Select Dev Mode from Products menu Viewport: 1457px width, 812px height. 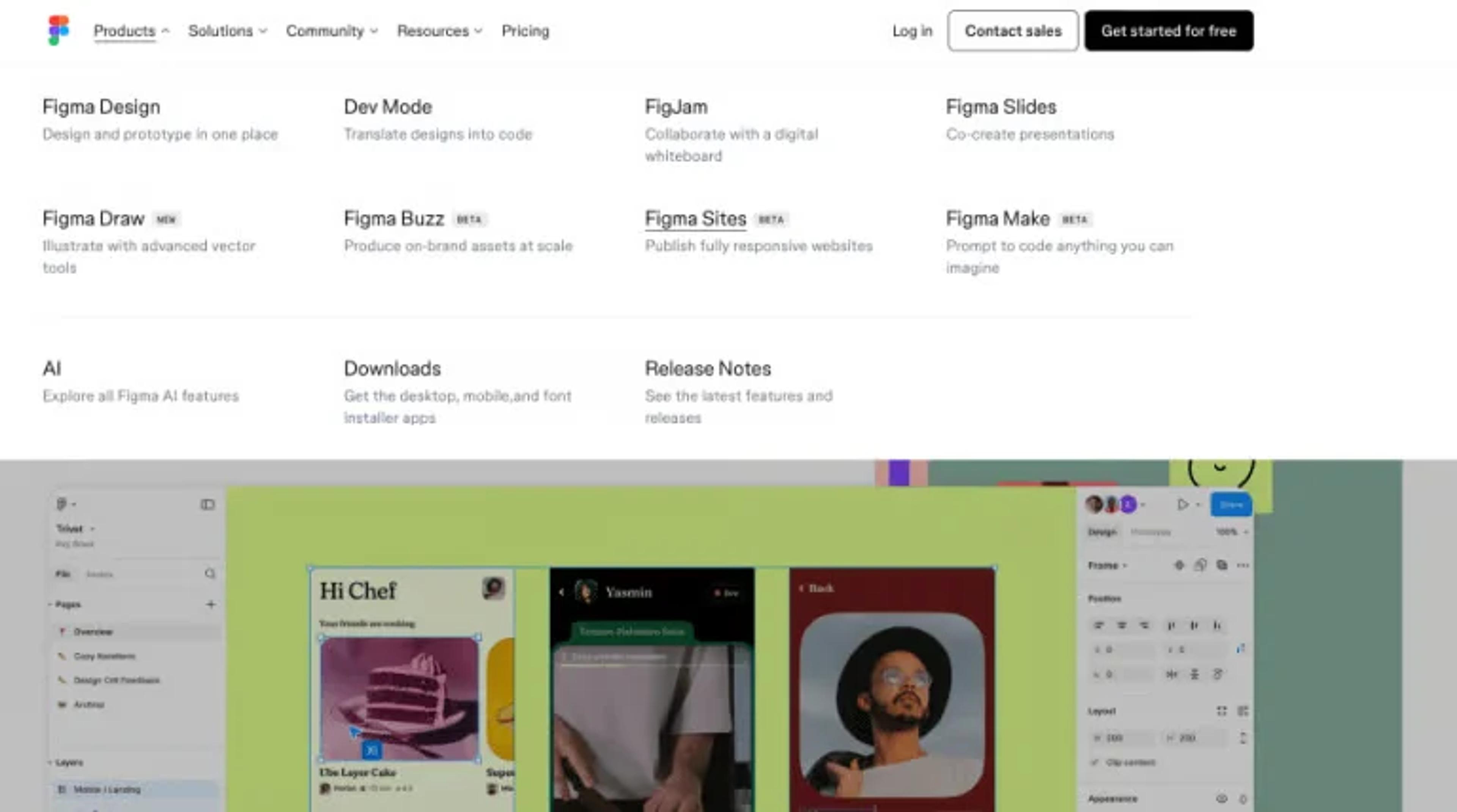point(388,107)
